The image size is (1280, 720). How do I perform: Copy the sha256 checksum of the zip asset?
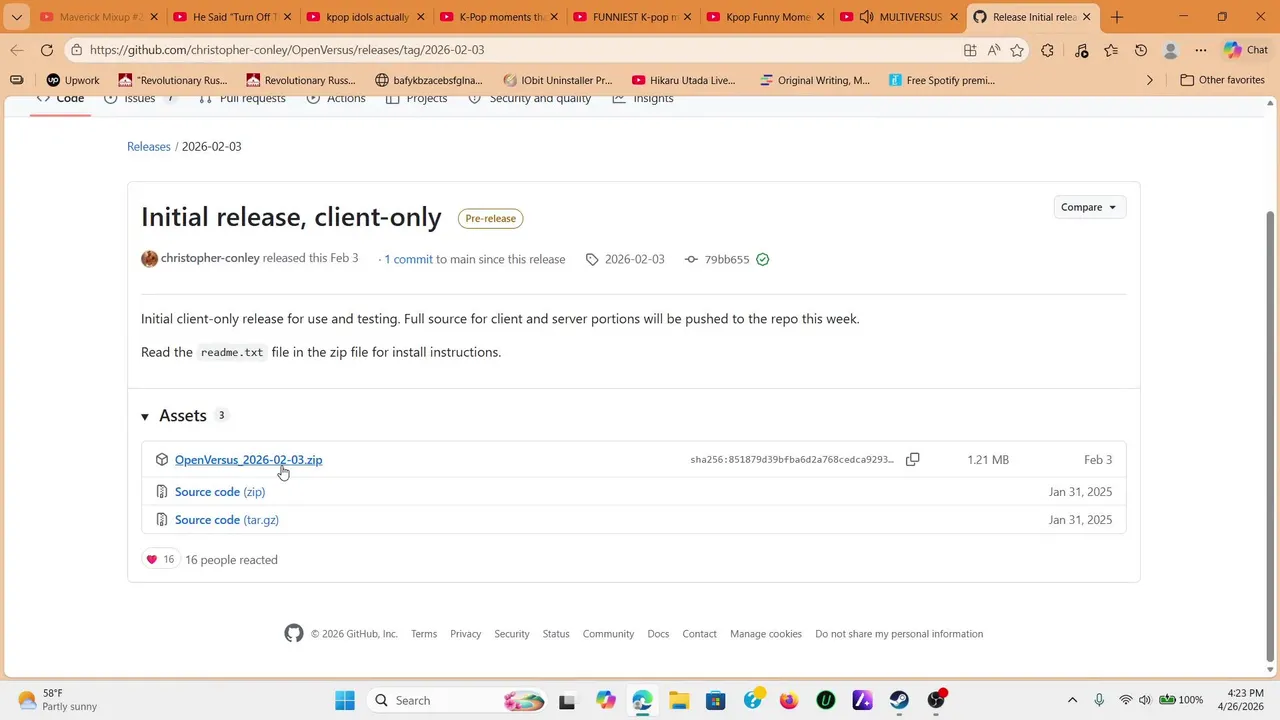(x=912, y=460)
